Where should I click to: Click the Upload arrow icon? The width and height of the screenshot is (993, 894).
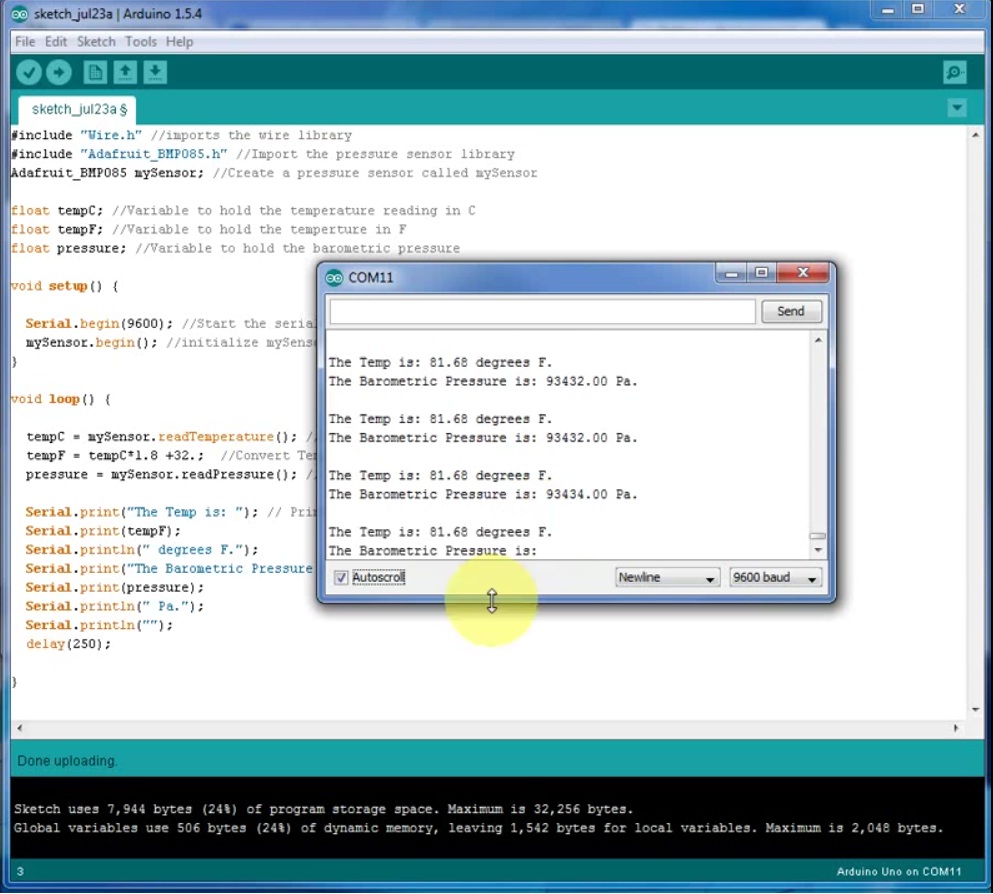(x=59, y=72)
